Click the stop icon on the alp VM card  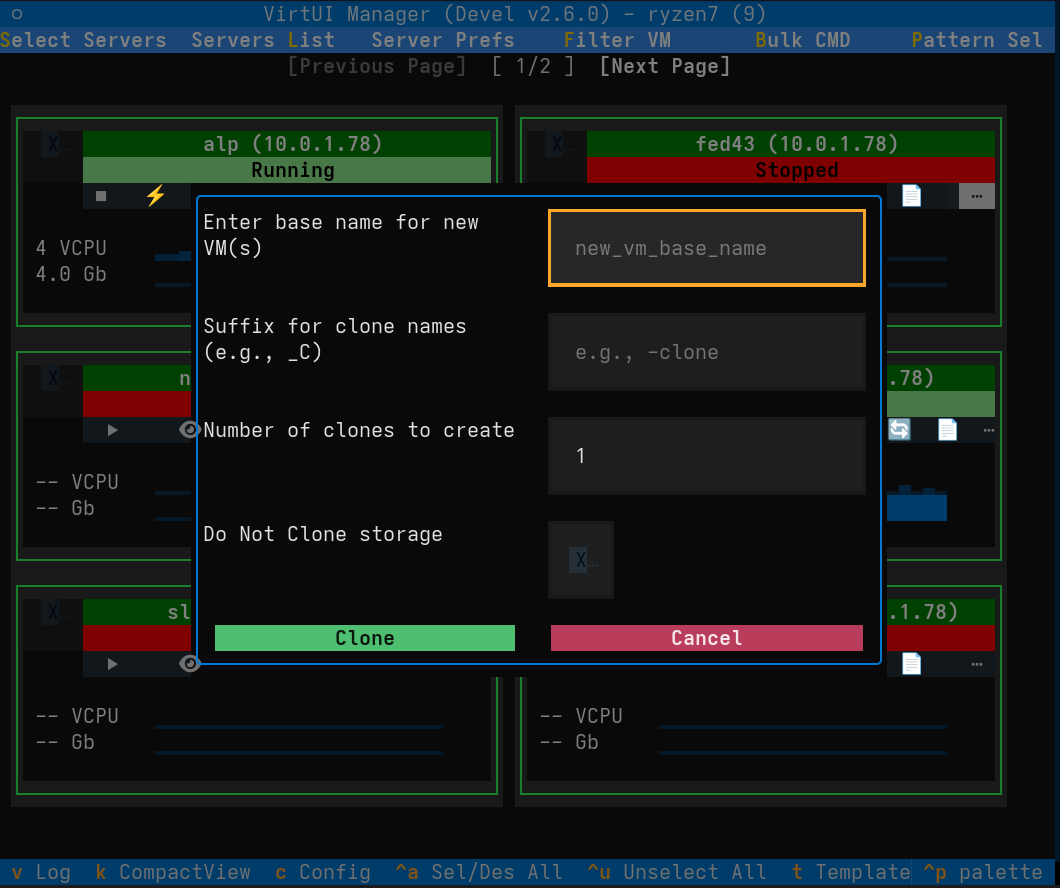point(100,196)
